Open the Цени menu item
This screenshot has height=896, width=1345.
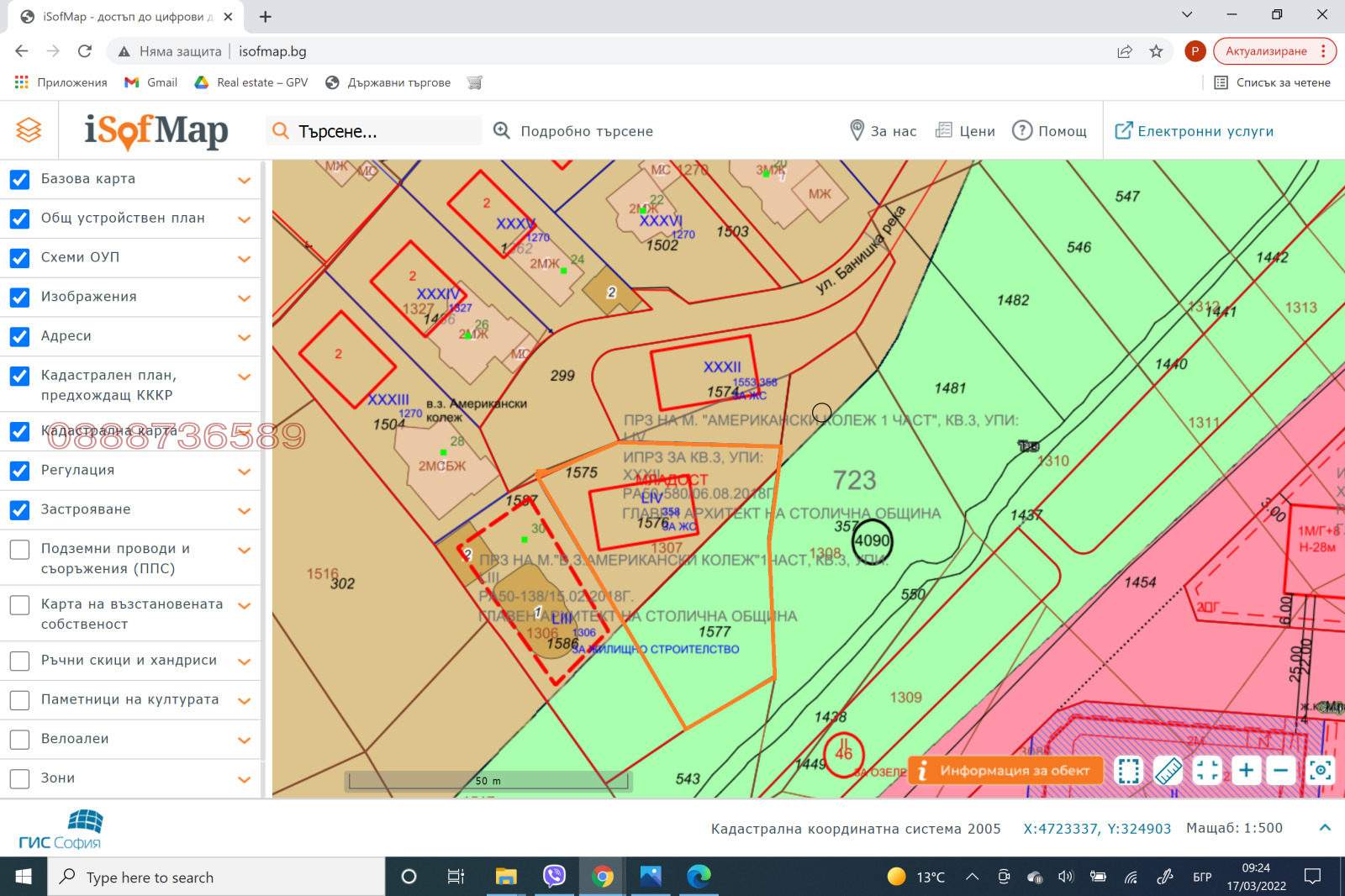click(966, 131)
